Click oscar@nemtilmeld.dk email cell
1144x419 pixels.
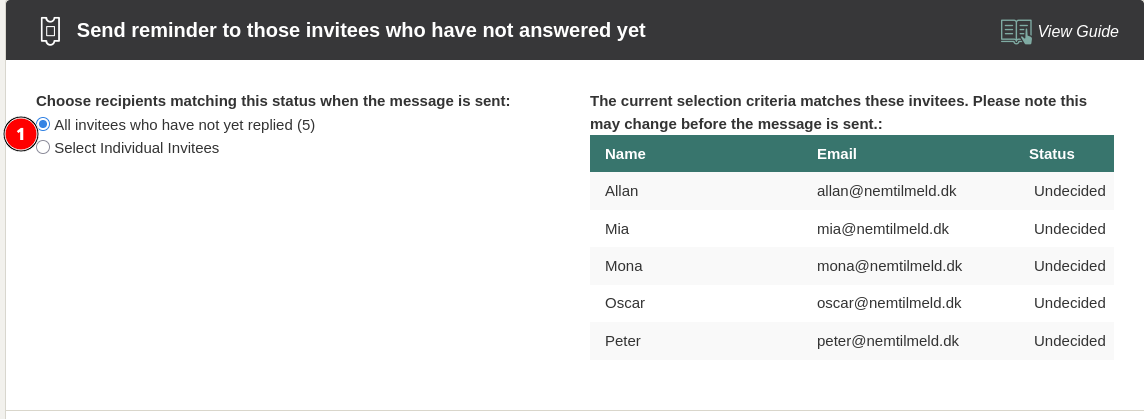(x=889, y=303)
